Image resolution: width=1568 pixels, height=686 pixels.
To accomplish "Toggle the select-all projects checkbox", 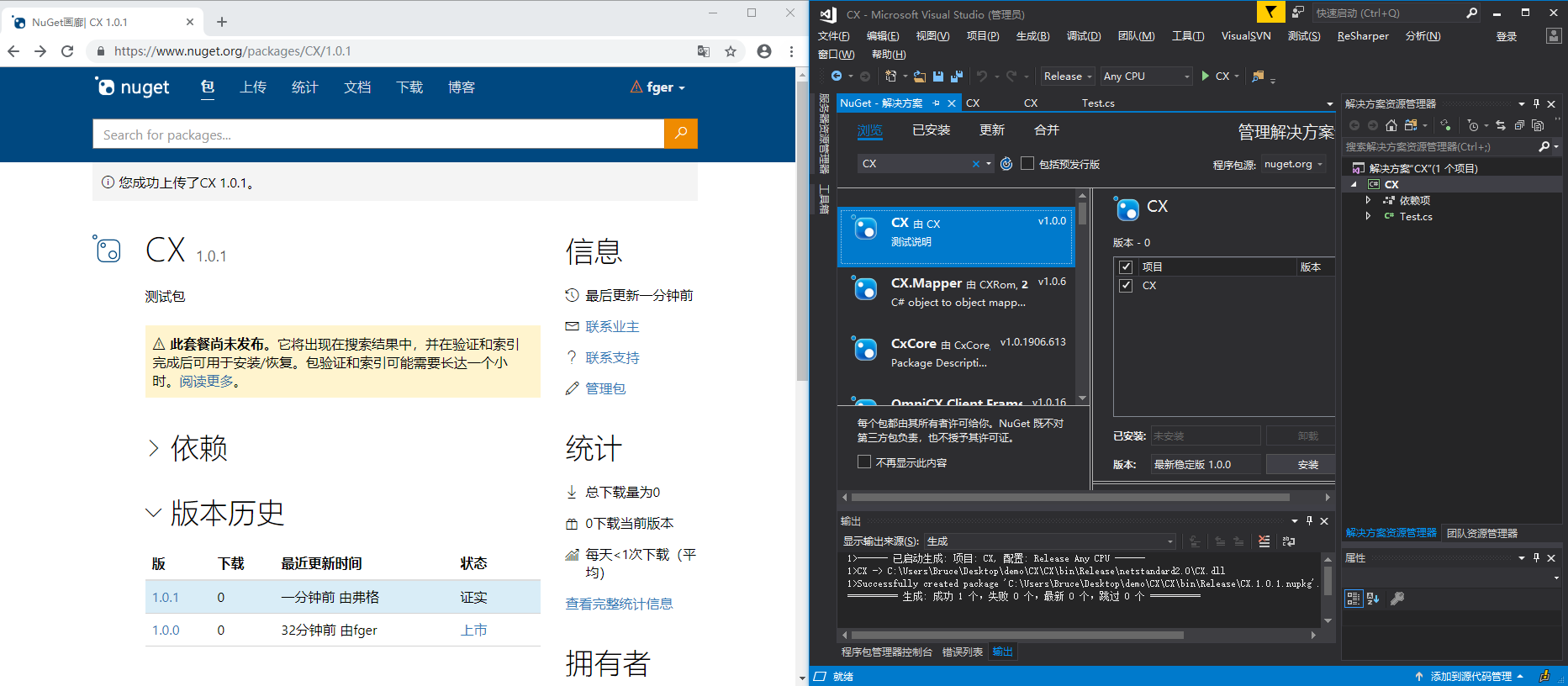I will tap(1126, 266).
